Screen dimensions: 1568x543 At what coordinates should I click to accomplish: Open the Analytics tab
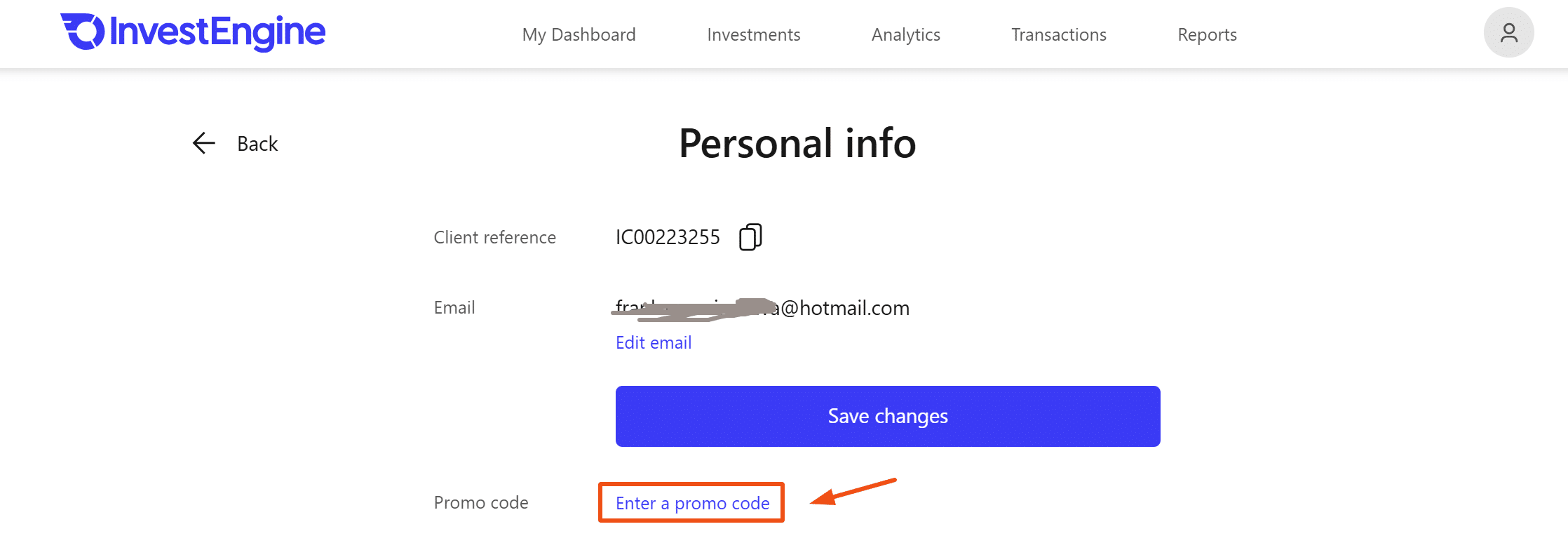click(905, 34)
